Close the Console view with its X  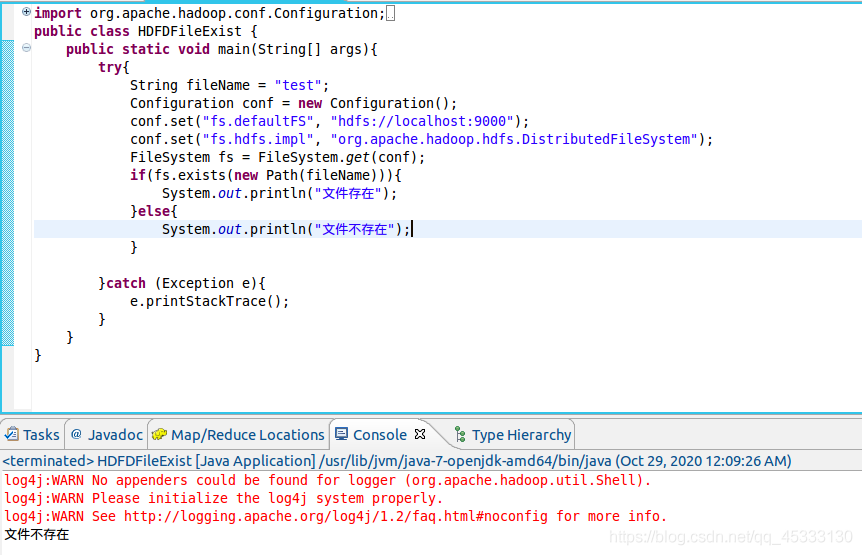(420, 434)
